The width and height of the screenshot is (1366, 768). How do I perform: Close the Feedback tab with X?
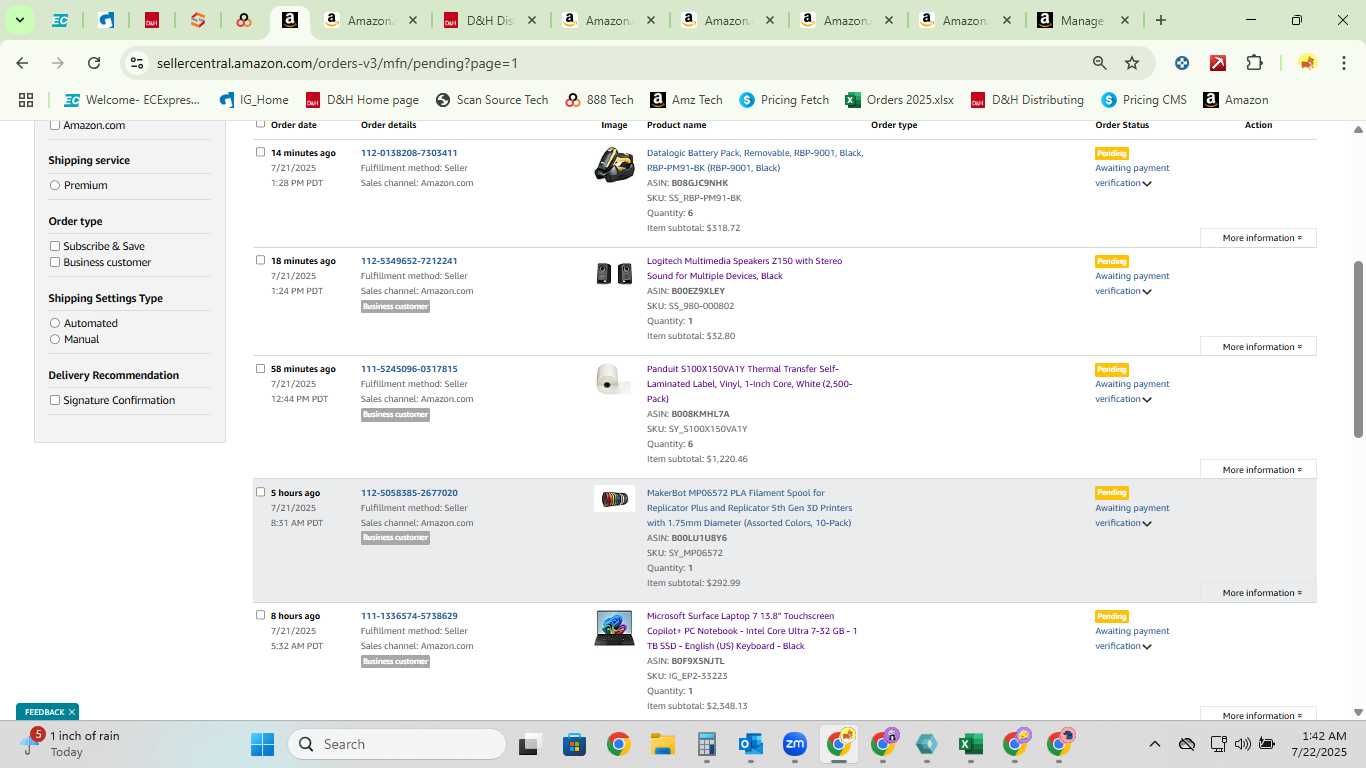[x=72, y=712]
